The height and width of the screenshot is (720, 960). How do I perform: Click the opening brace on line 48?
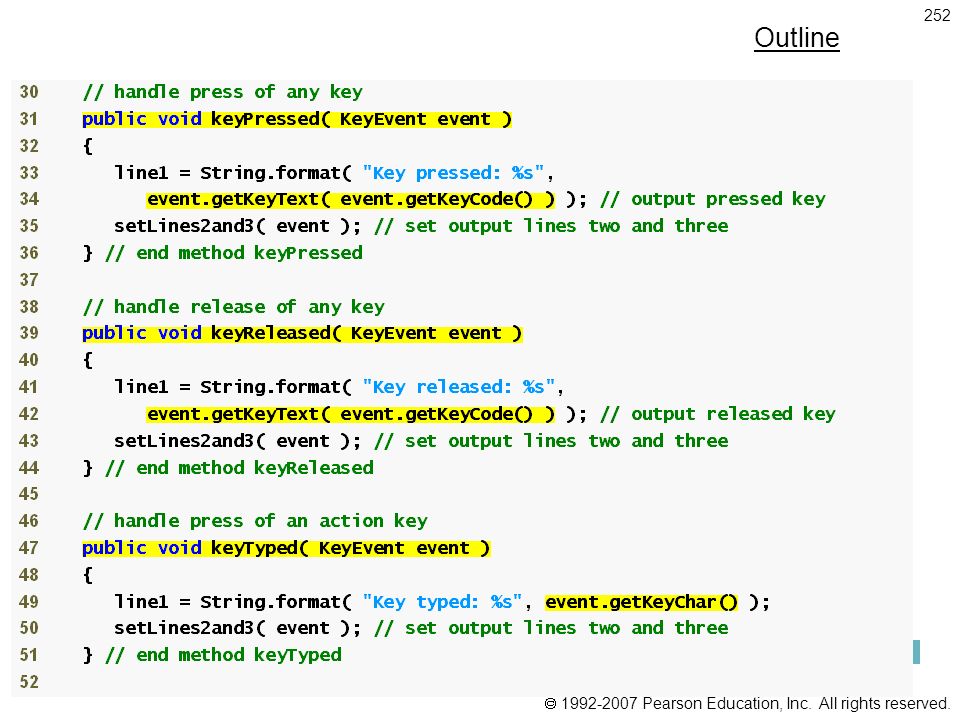(x=88, y=576)
